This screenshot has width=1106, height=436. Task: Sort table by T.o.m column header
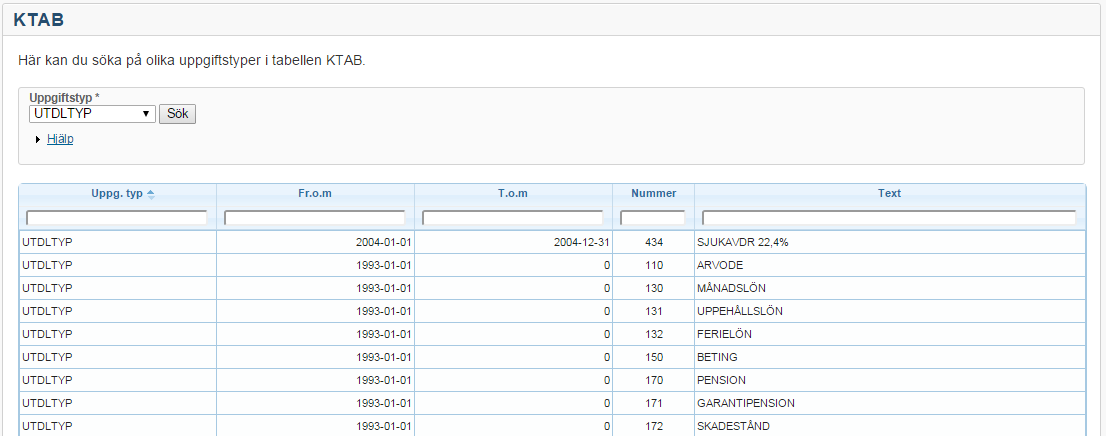click(x=512, y=194)
